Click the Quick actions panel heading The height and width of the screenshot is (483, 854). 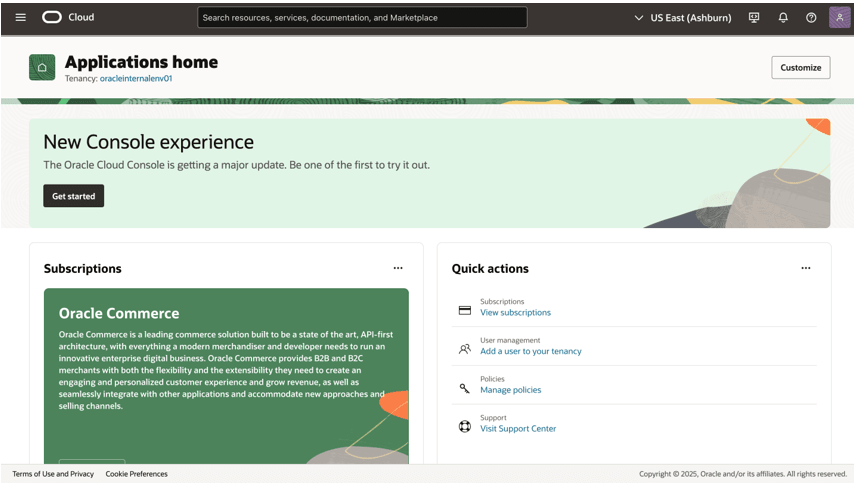(490, 268)
